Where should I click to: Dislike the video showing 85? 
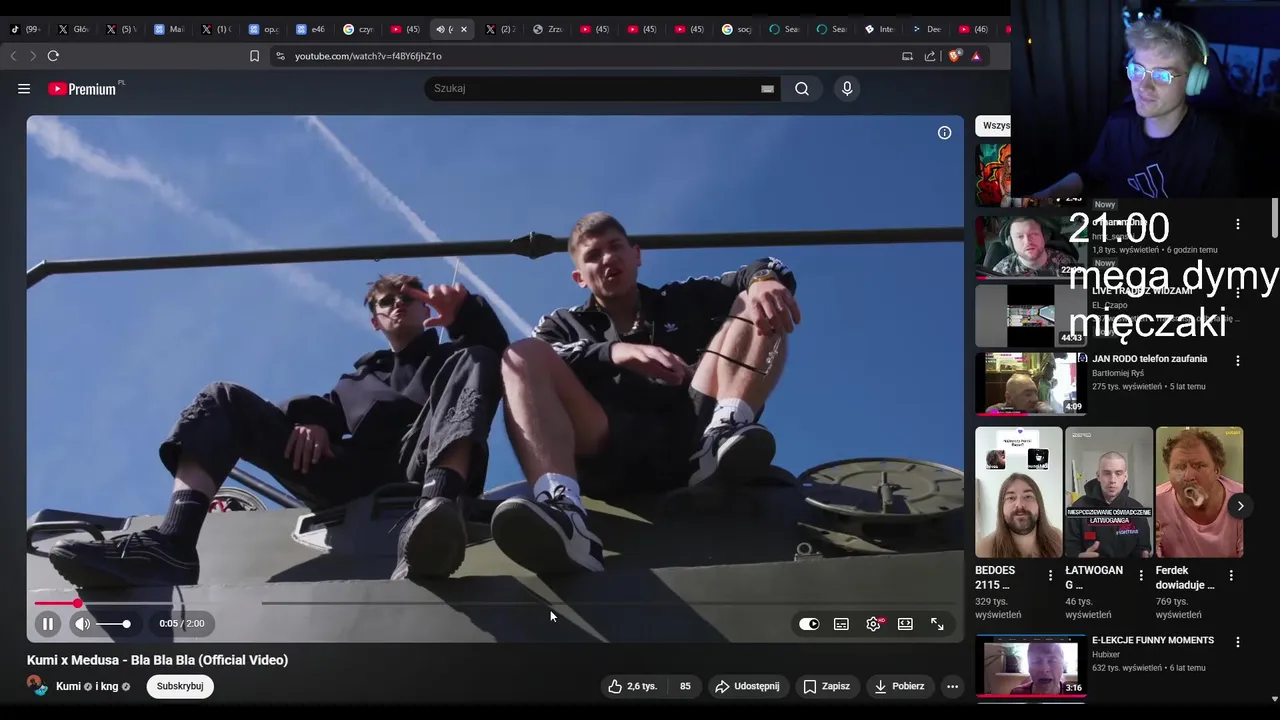point(685,686)
